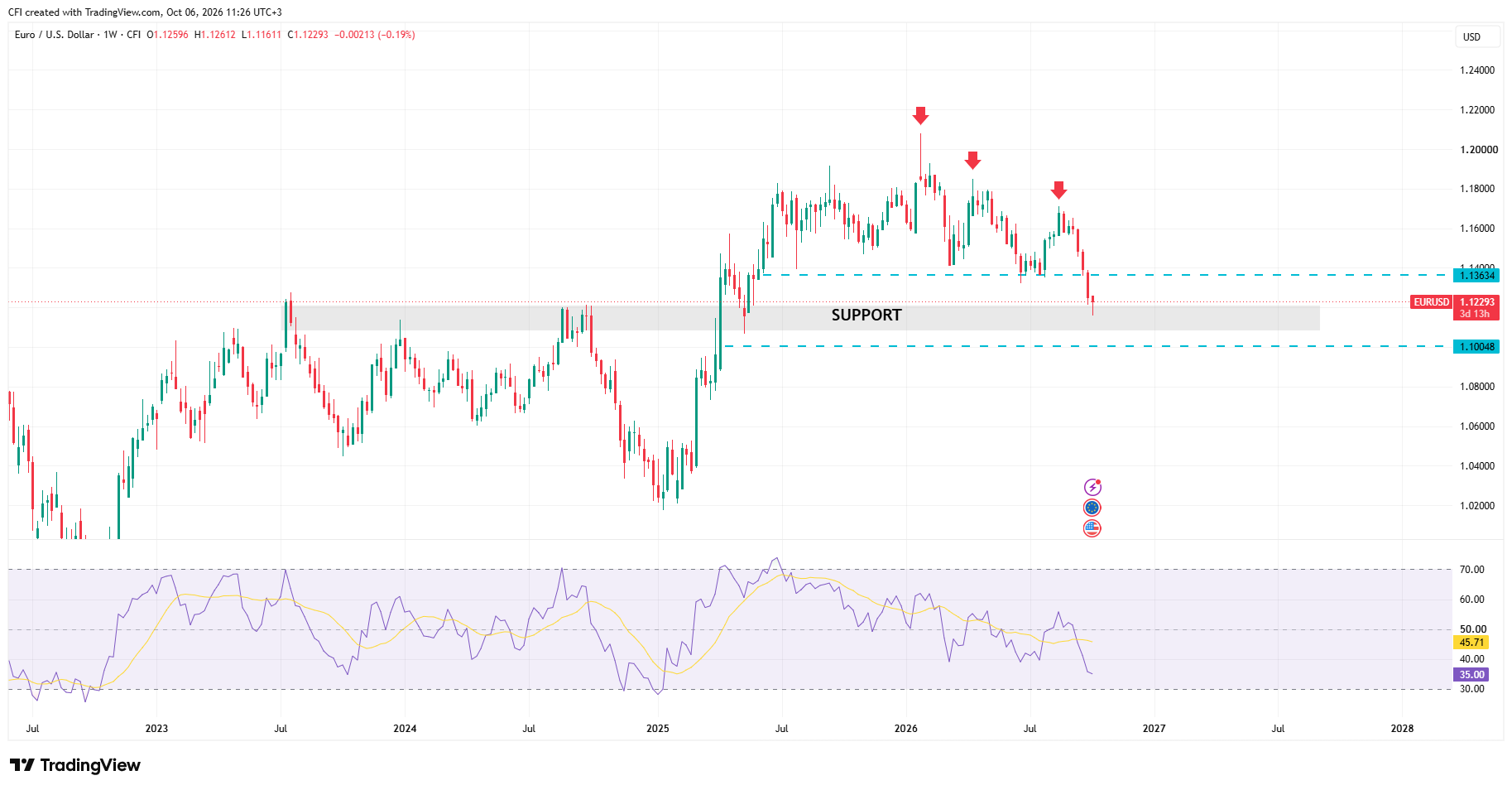
Task: Select the purple 35.00 RSI value label
Action: [x=1471, y=675]
